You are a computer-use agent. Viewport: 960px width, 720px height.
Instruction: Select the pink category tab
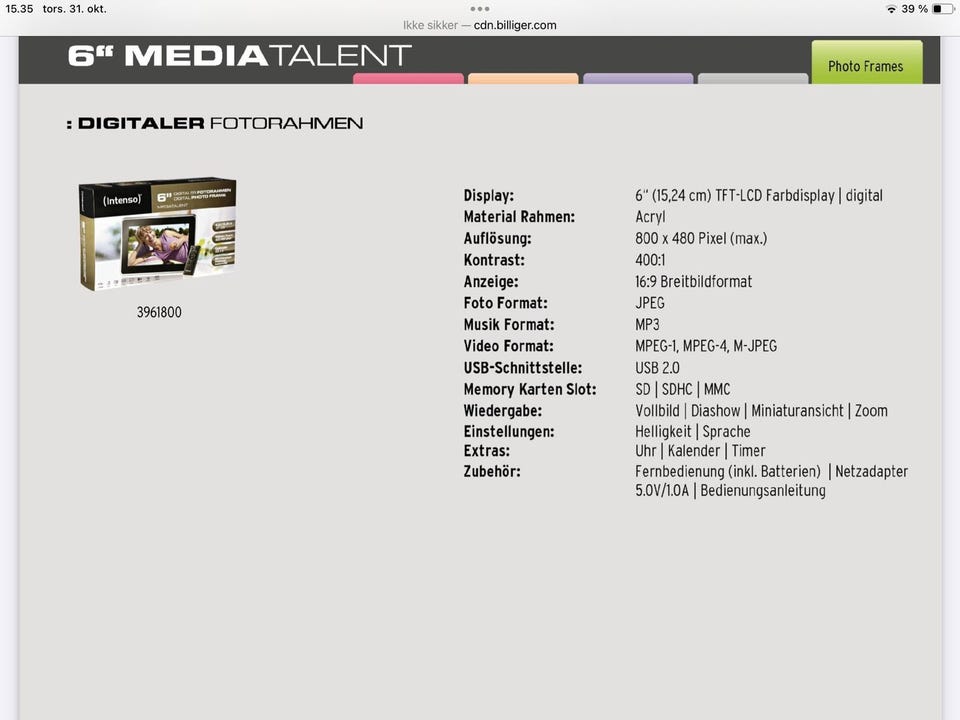coord(408,78)
